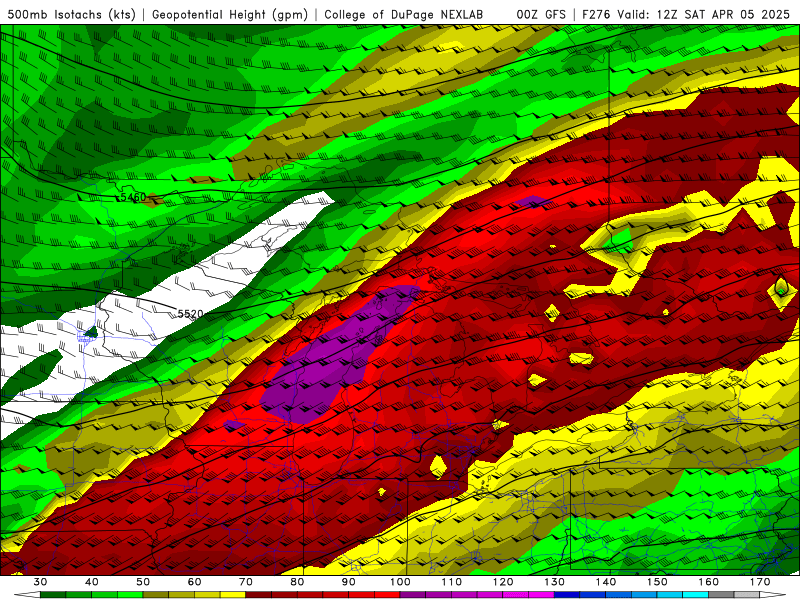Select the 150 value on the color scale
The height and width of the screenshot is (600, 800).
click(657, 582)
